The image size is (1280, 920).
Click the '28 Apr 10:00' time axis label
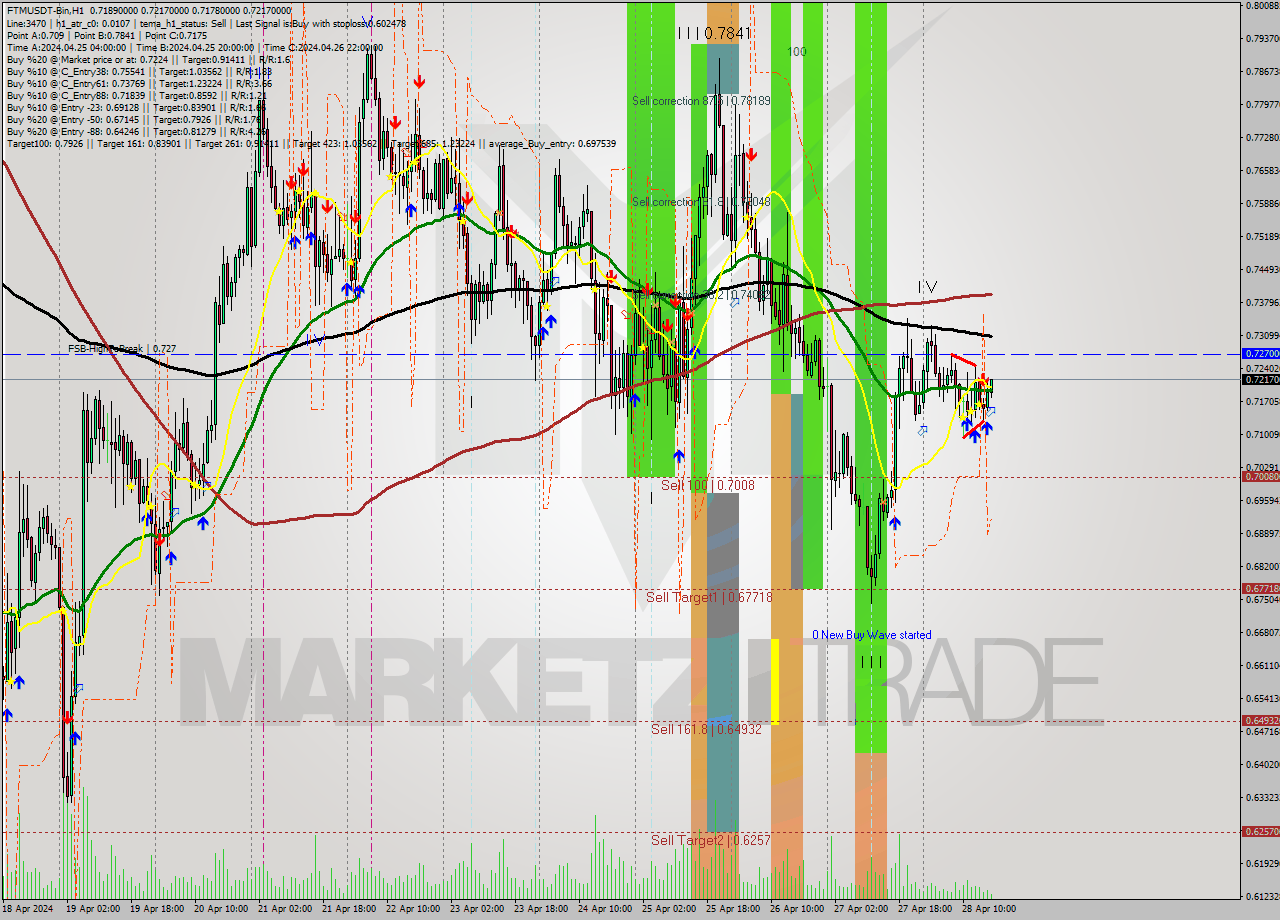(988, 909)
